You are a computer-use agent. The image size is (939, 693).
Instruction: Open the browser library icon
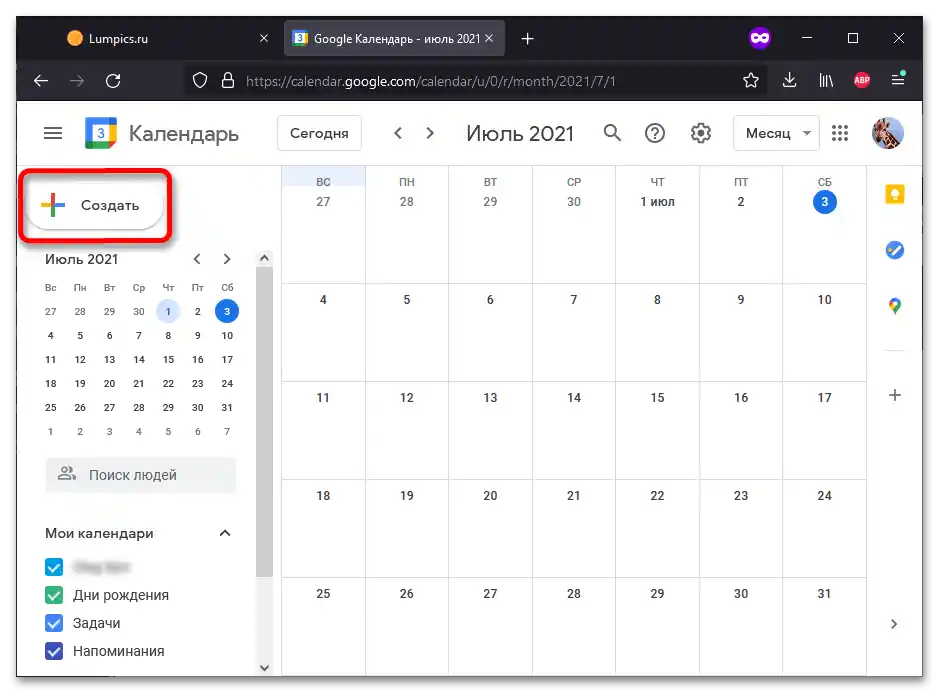(826, 80)
